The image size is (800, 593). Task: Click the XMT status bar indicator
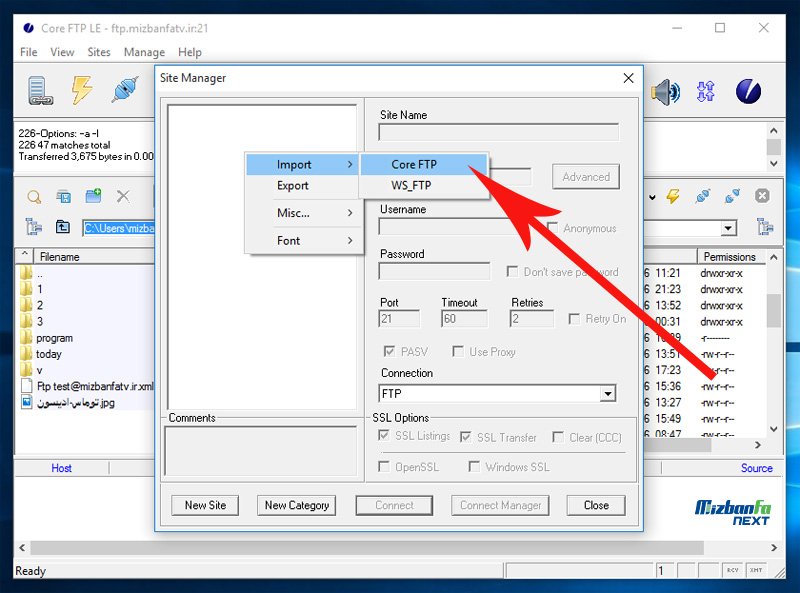click(x=756, y=570)
